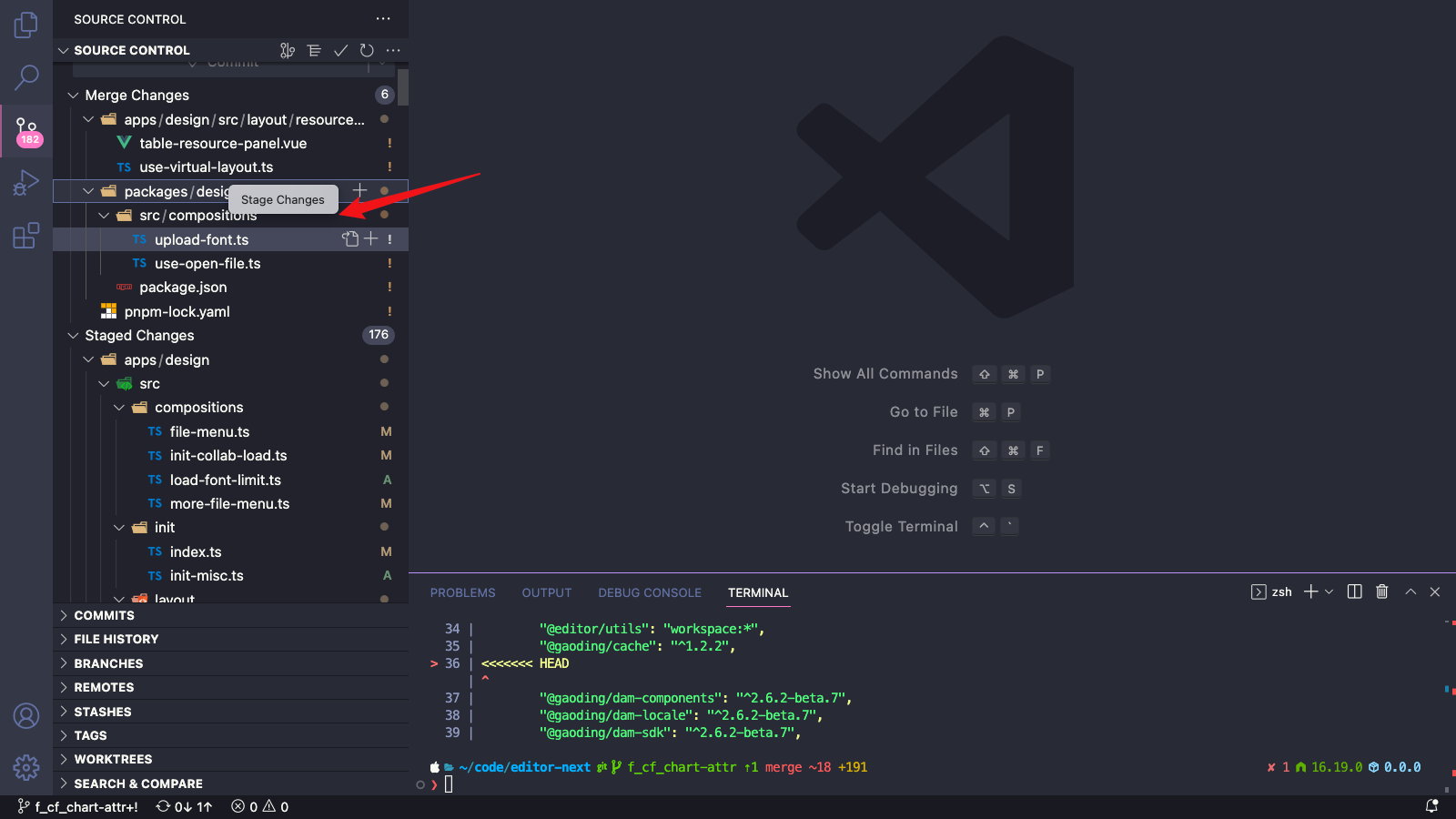Switch to the TERMINAL tab
Image resolution: width=1456 pixels, height=819 pixels.
click(757, 592)
